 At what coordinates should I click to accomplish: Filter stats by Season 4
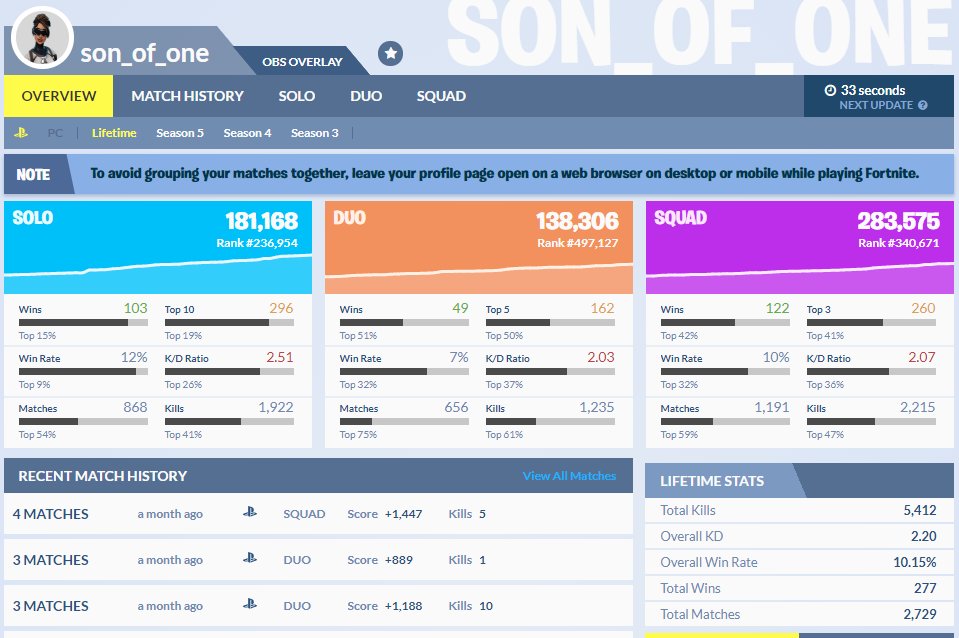pos(247,133)
